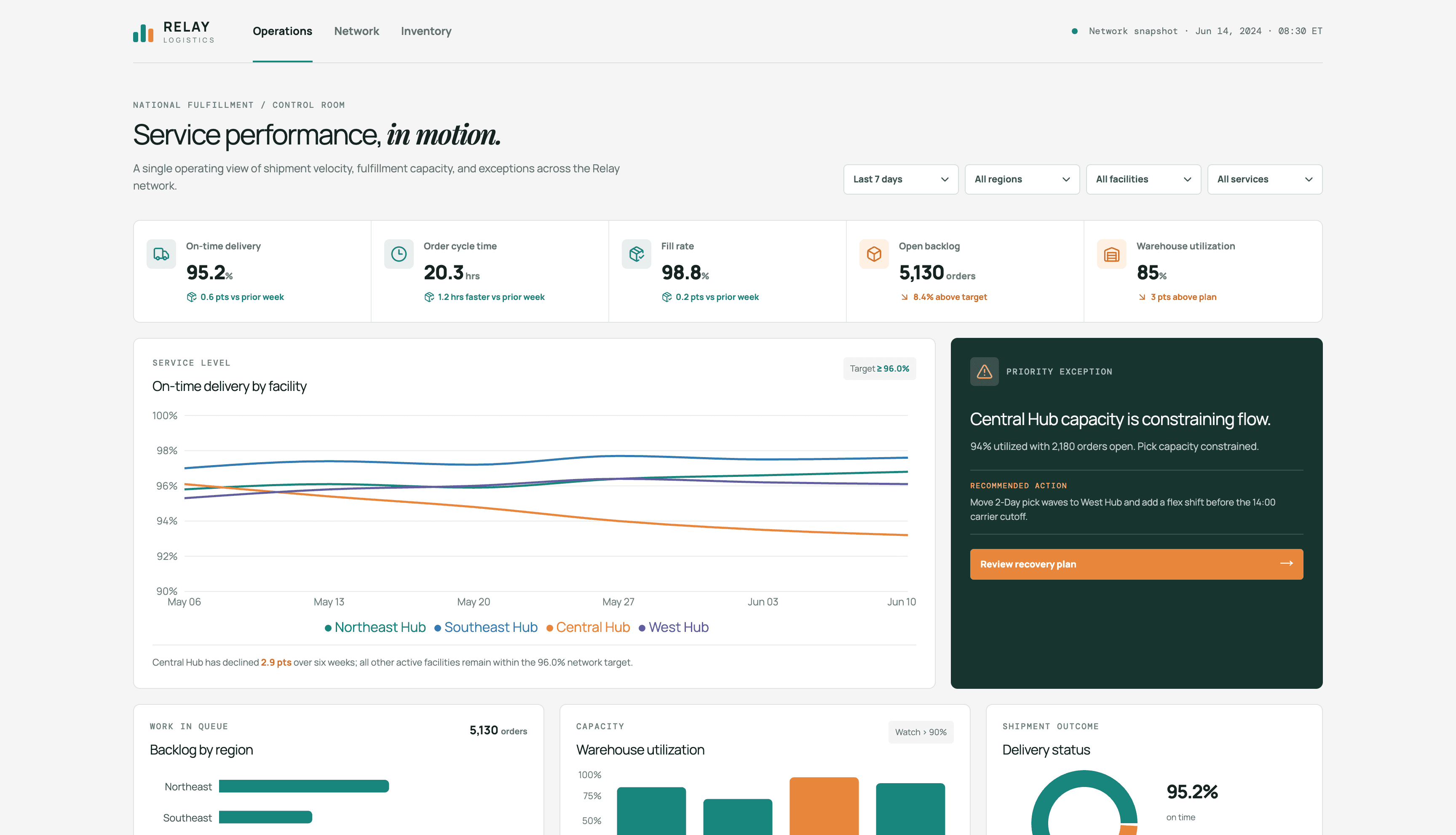1456x835 pixels.
Task: Click arrow icon beside 3 pts above plan
Action: tap(1142, 297)
